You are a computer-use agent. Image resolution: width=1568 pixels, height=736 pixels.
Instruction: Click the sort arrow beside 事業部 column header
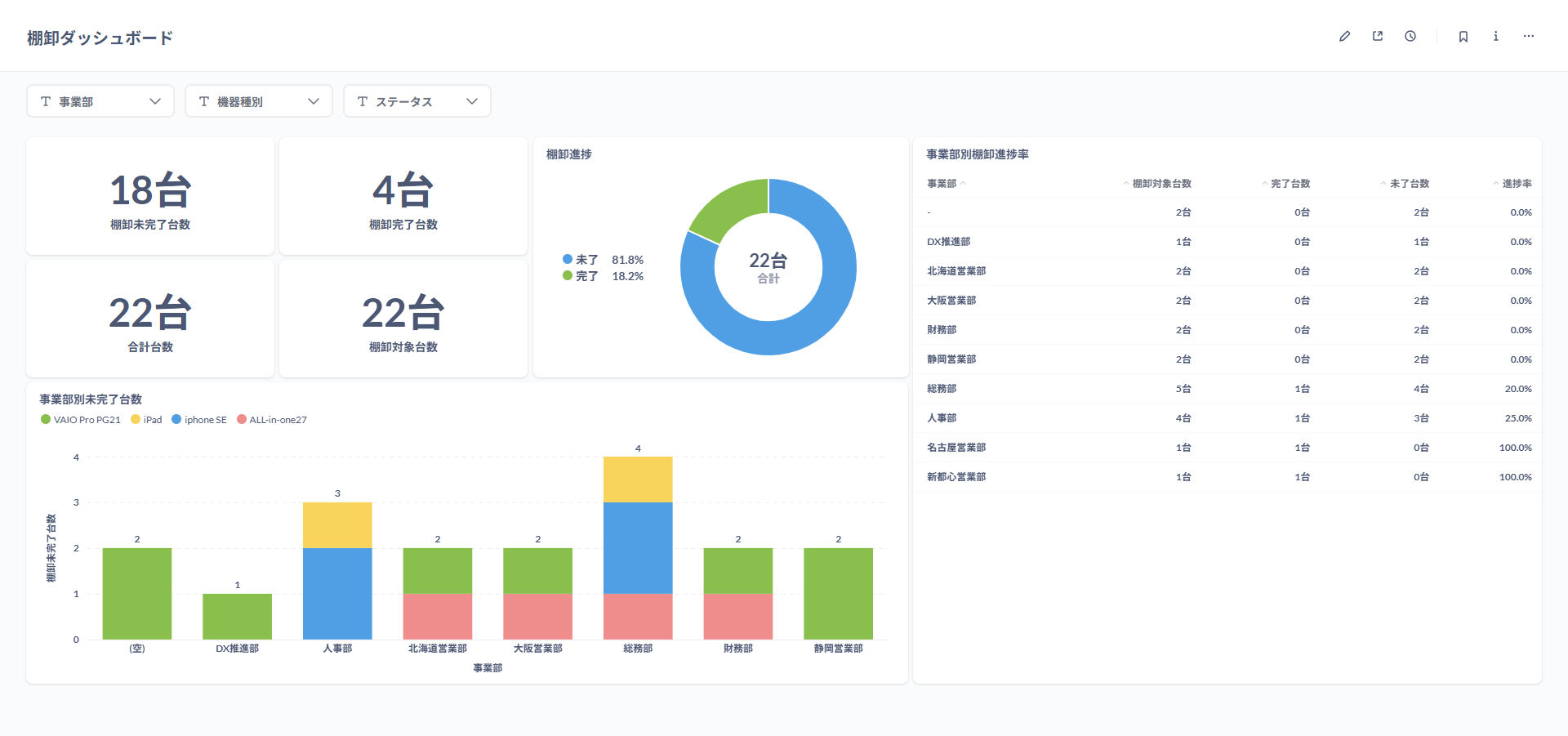pyautogui.click(x=964, y=184)
